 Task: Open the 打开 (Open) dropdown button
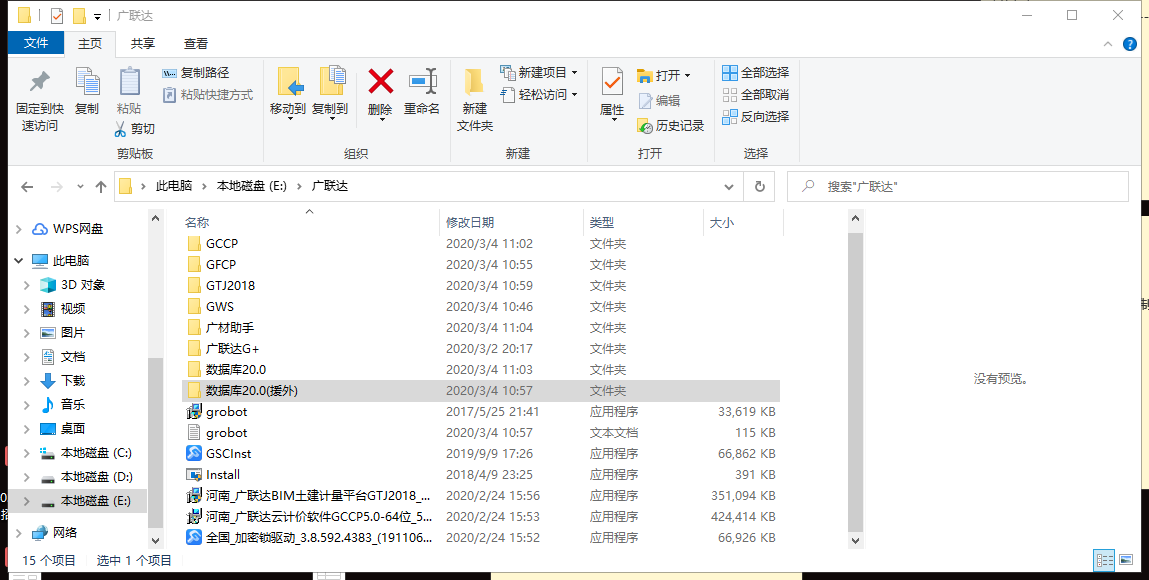pos(664,75)
